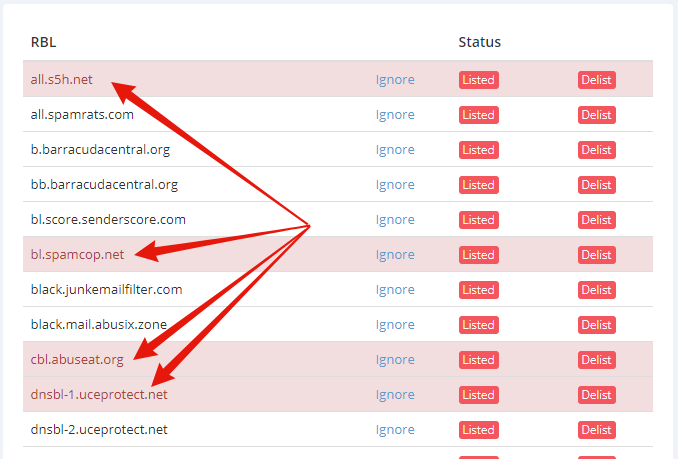Click Listed badge for black.junkemailfilter.com
The width and height of the screenshot is (678, 459).
coord(479,290)
